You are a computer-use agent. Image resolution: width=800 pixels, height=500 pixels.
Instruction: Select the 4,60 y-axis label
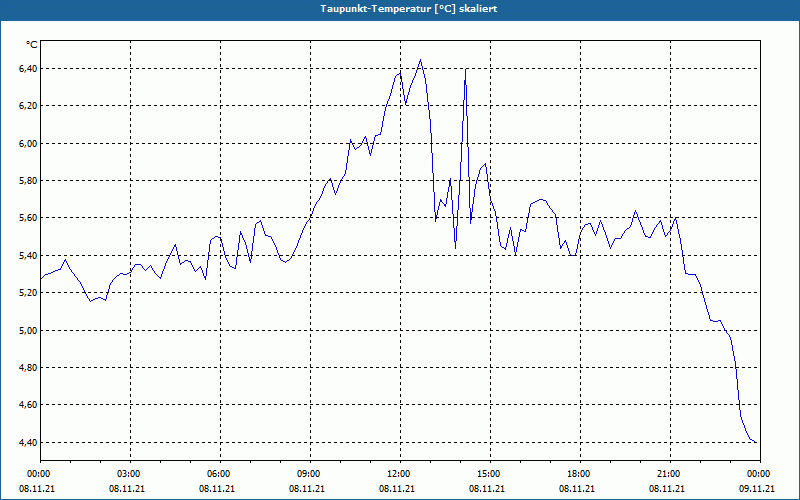[x=28, y=405]
